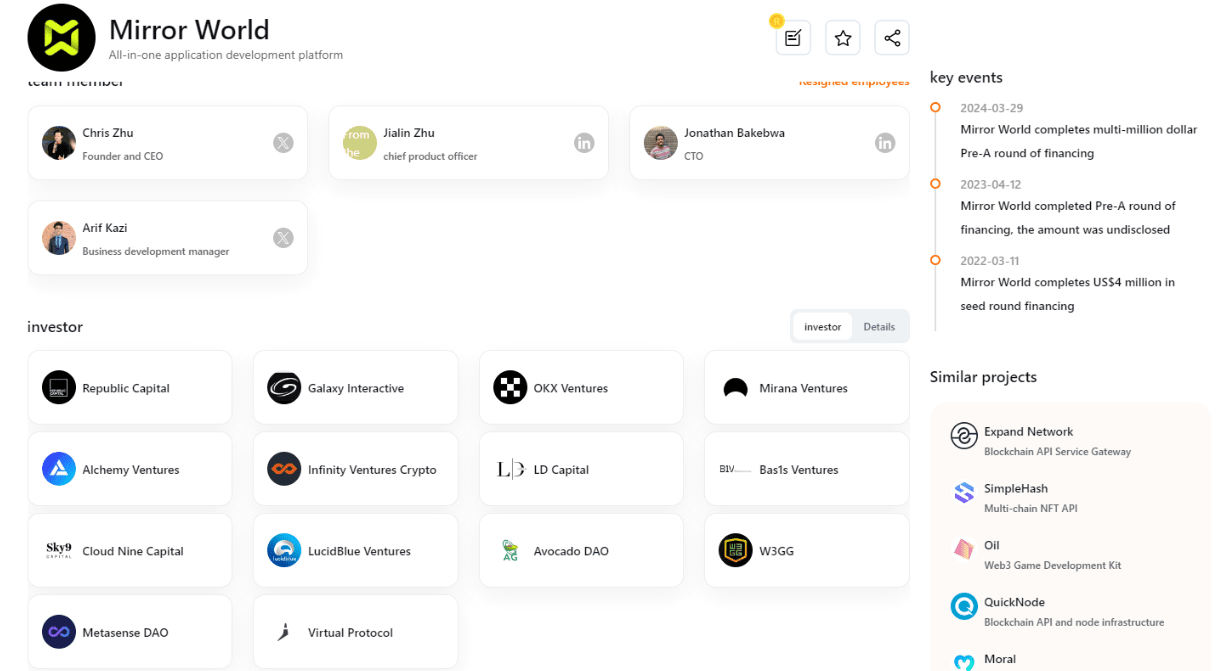Open Chris Zhu's X profile icon
Viewport: 1217px width, 671px height.
pyautogui.click(x=284, y=143)
